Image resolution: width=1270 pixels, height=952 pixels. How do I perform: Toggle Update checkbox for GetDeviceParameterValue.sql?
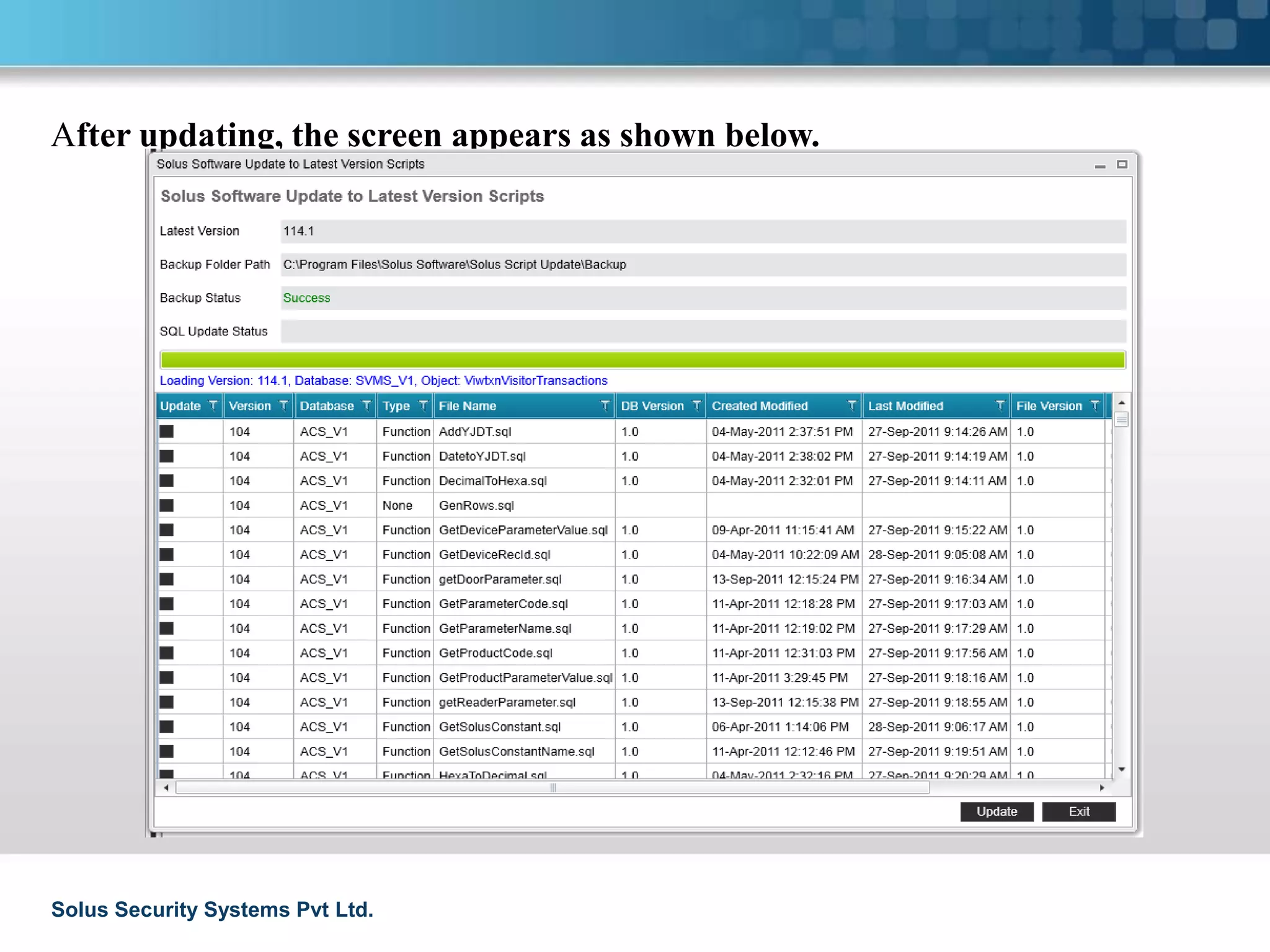[167, 530]
